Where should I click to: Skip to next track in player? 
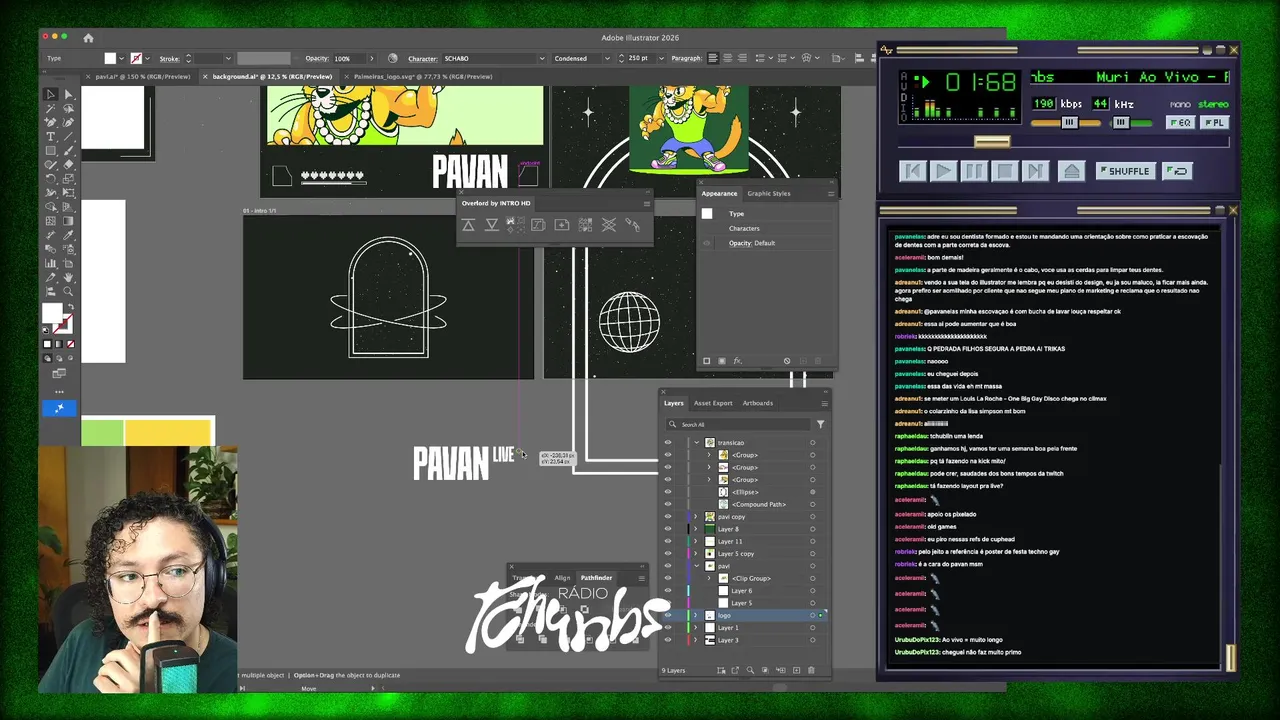(x=1036, y=171)
